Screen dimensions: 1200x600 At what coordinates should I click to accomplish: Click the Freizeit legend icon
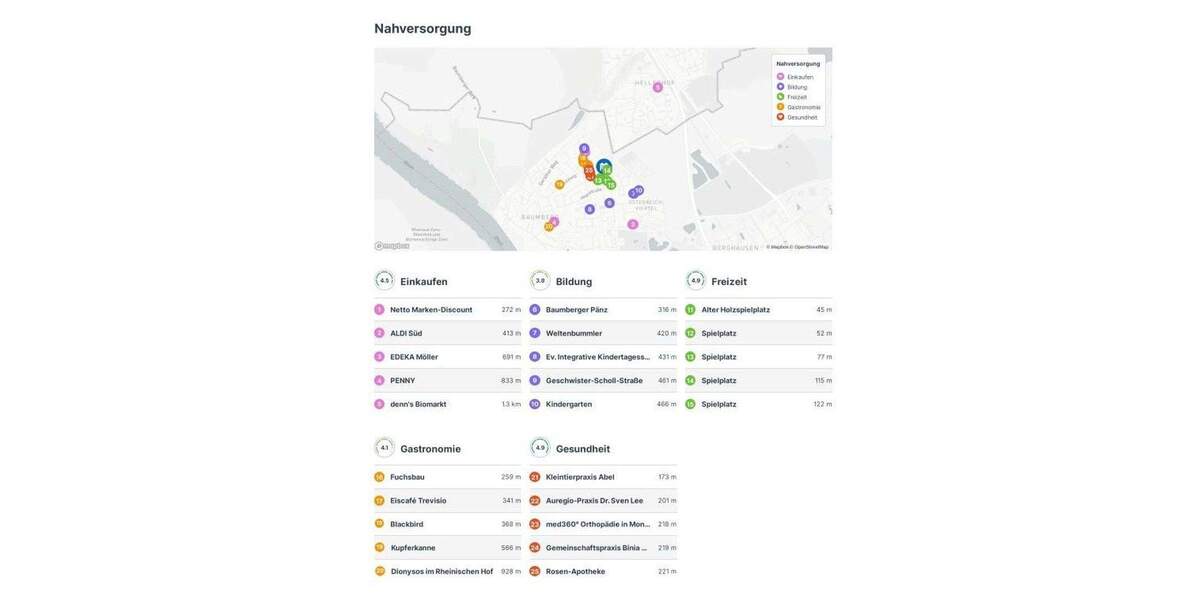point(778,94)
